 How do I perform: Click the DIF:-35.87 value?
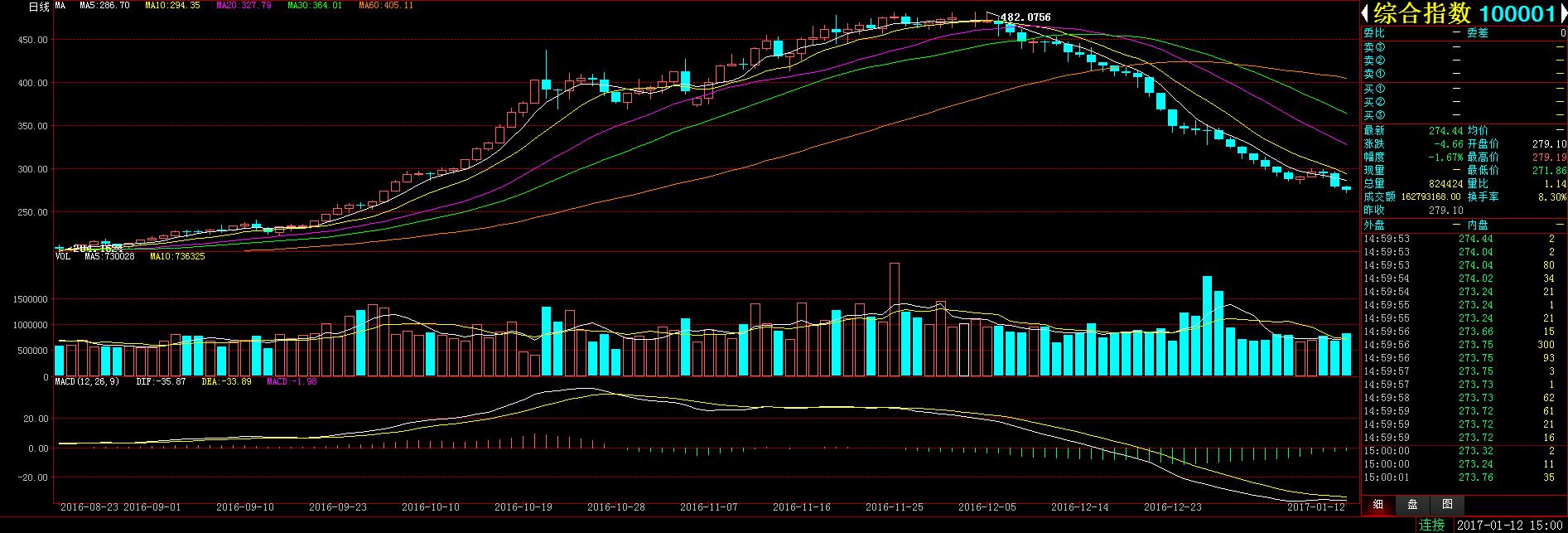click(161, 382)
